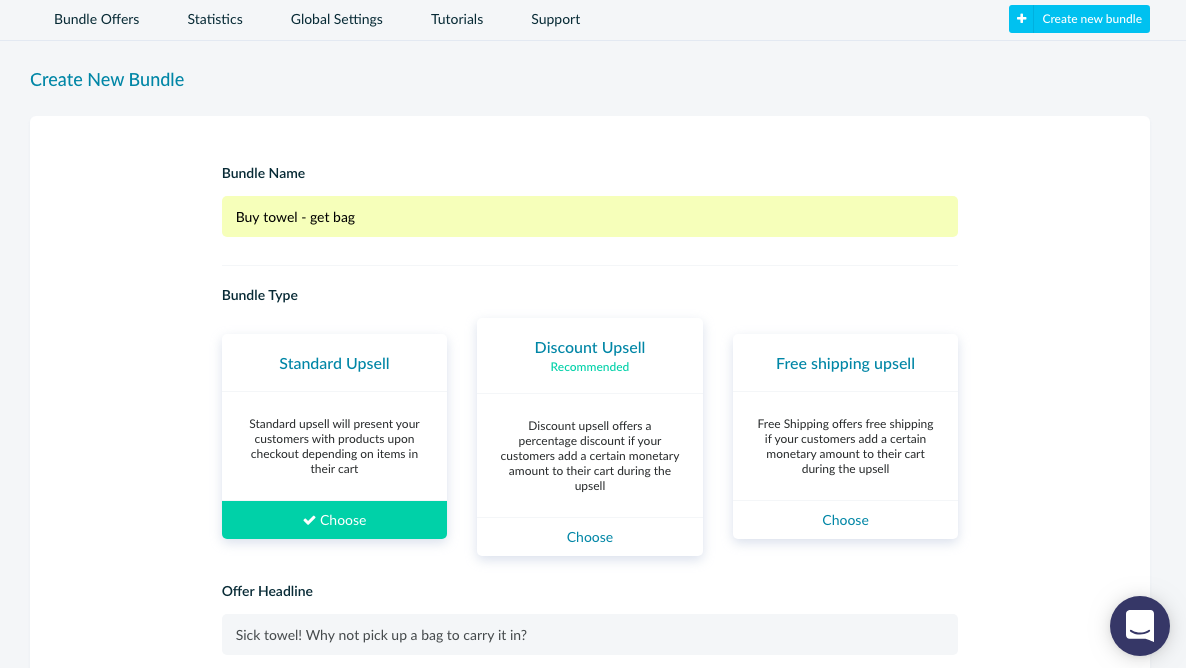Select the Discount Upsell card title
The height and width of the screenshot is (668, 1186).
pos(589,347)
